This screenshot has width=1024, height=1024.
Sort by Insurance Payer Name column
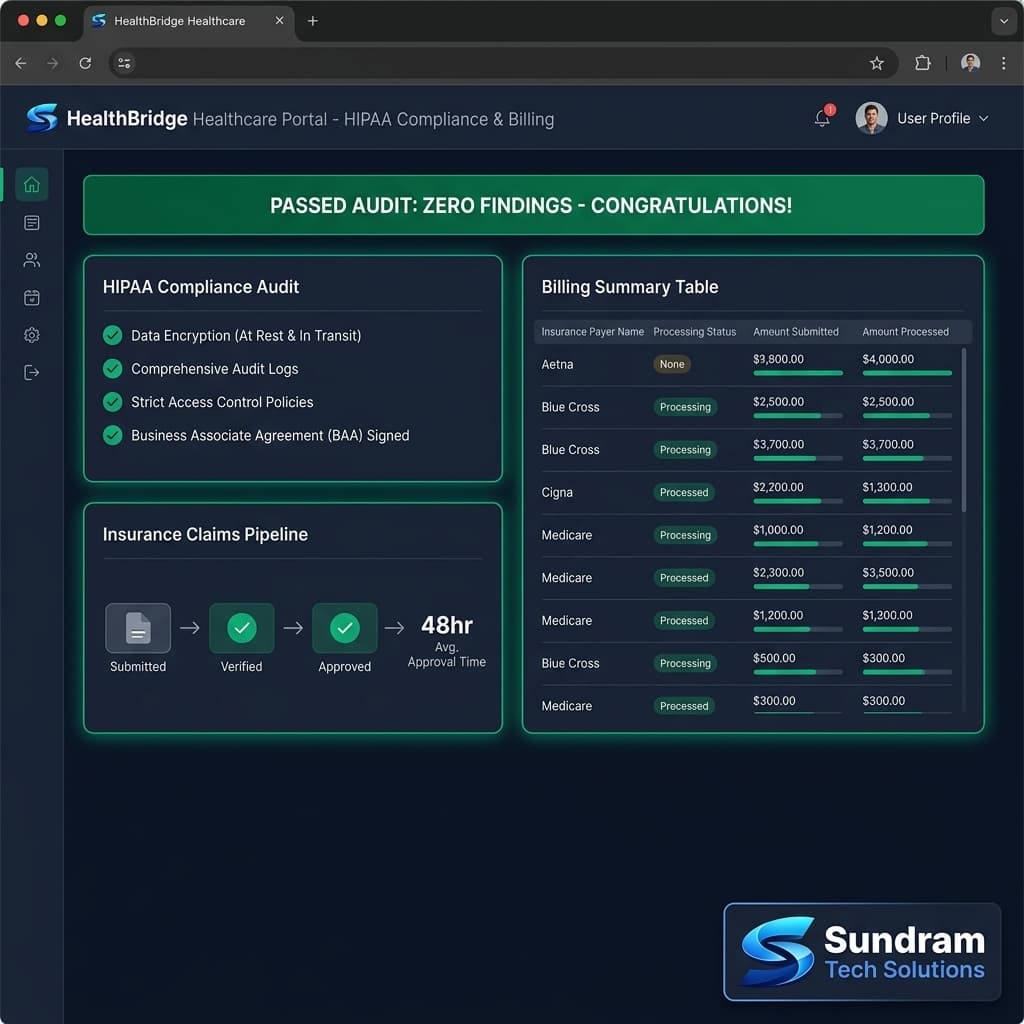pos(592,332)
